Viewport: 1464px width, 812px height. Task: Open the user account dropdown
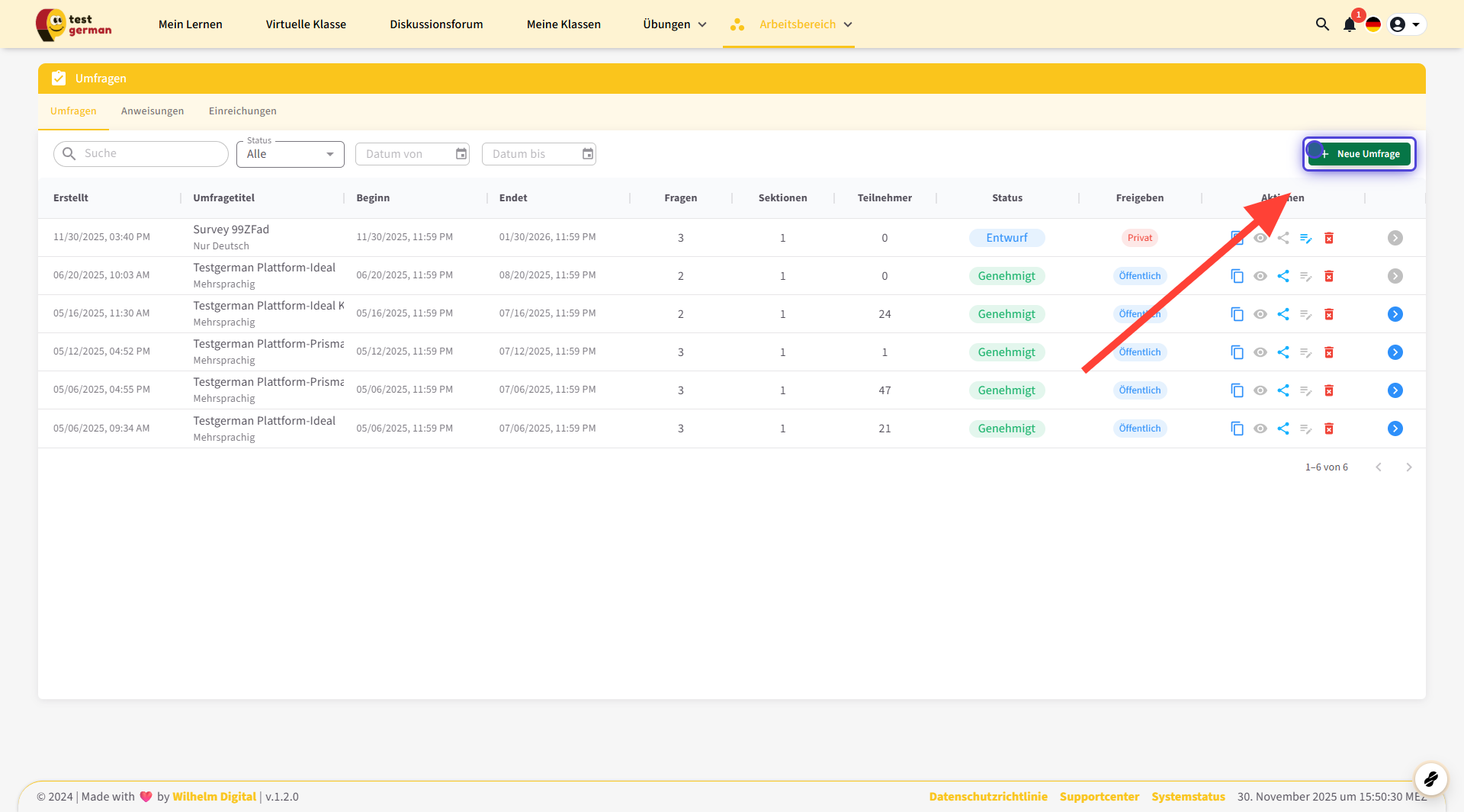click(x=1405, y=24)
